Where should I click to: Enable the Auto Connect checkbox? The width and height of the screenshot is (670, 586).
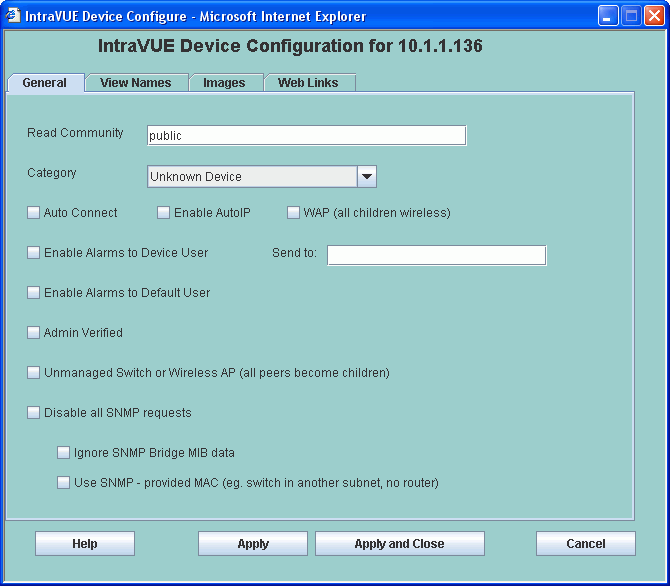(x=33, y=212)
